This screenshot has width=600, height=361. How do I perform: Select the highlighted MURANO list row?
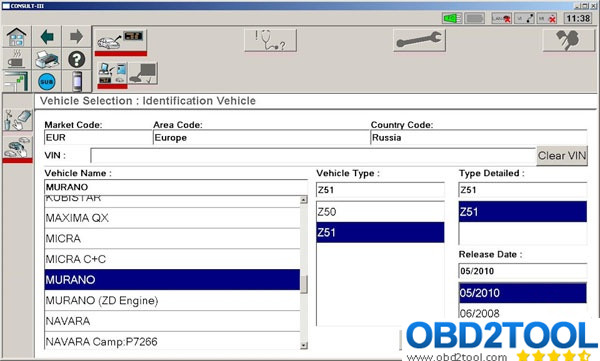coord(172,280)
